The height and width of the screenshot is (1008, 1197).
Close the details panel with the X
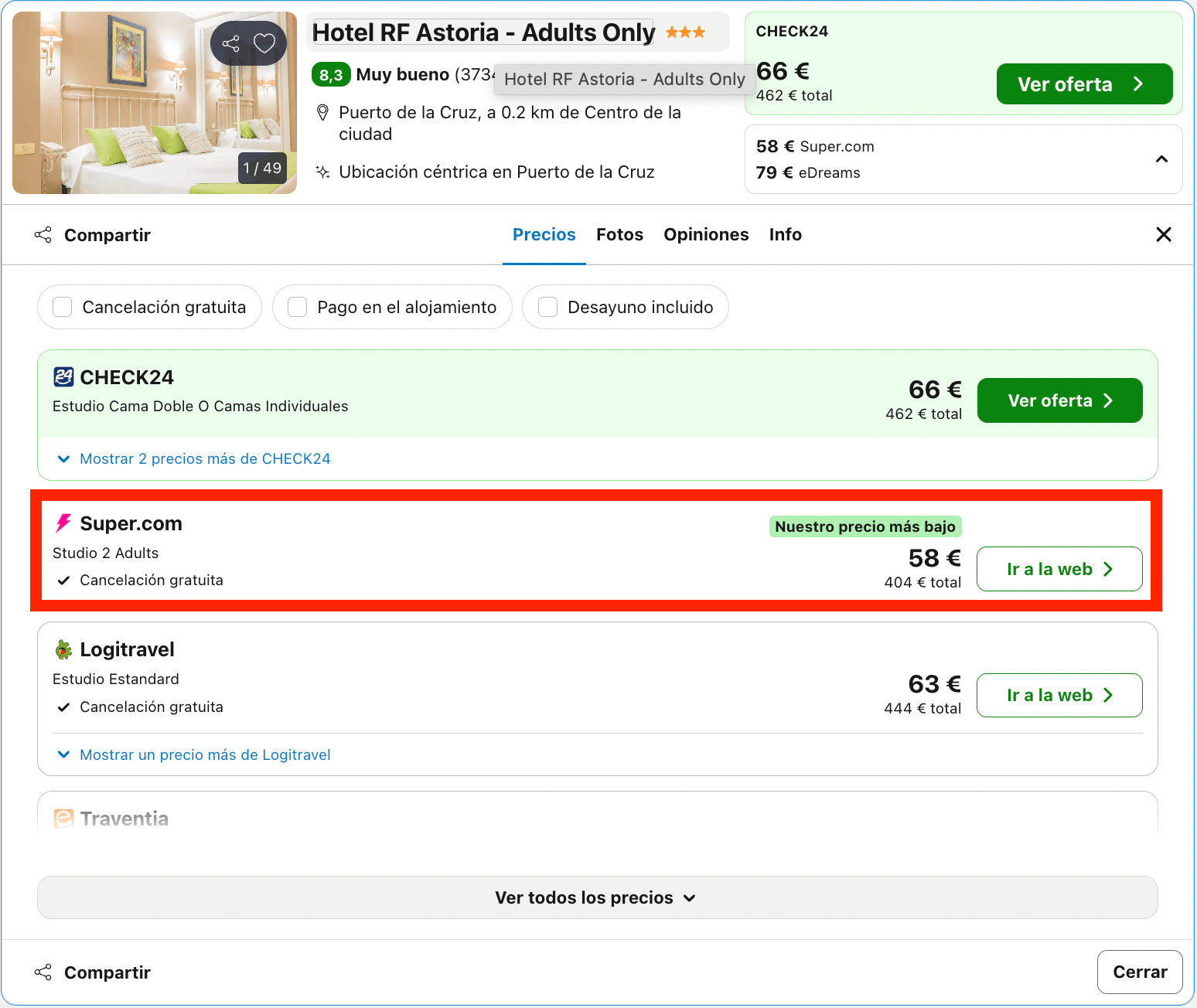(x=1164, y=234)
